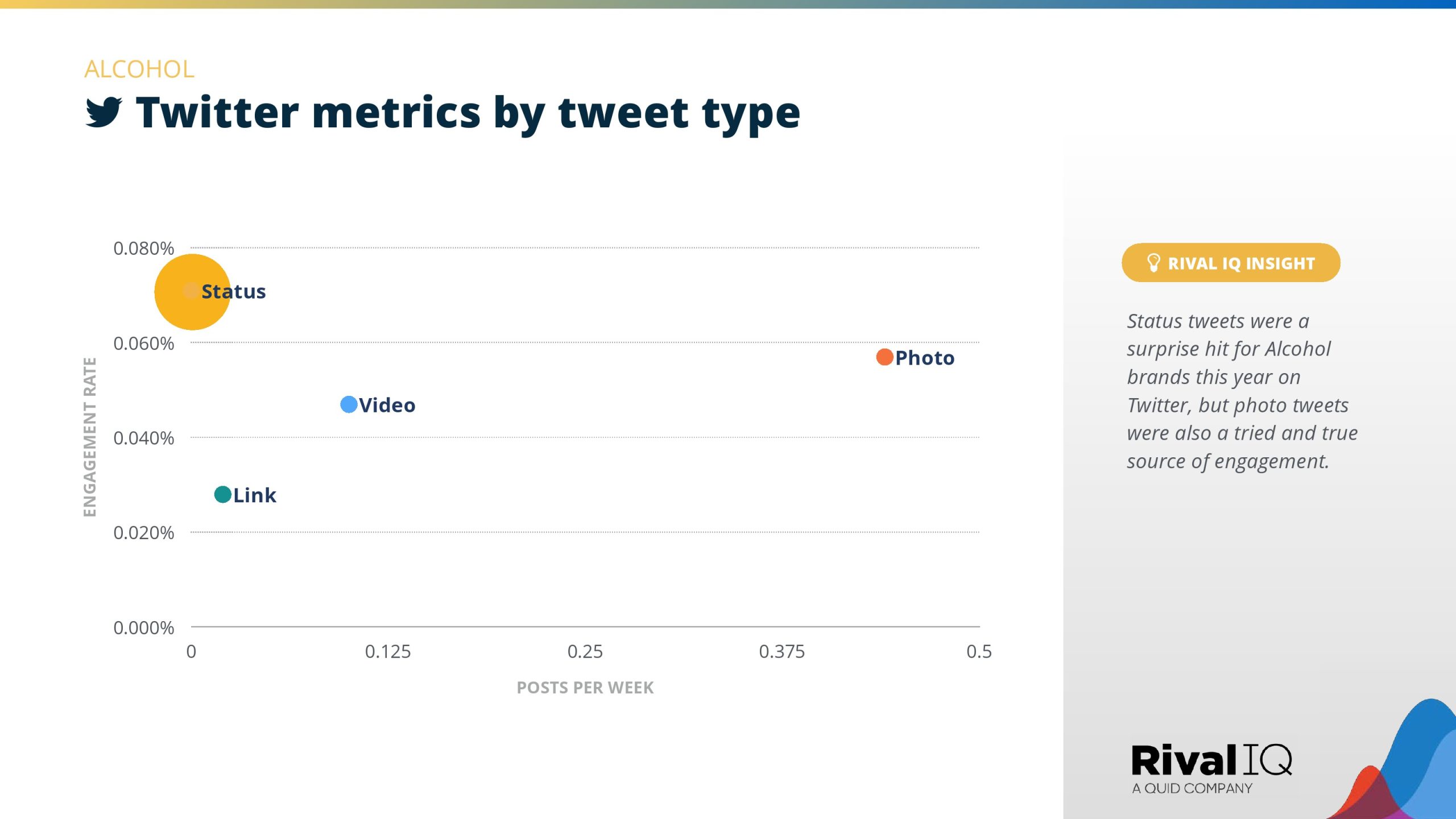Click the lightbulb icon in insight badge

1153,263
